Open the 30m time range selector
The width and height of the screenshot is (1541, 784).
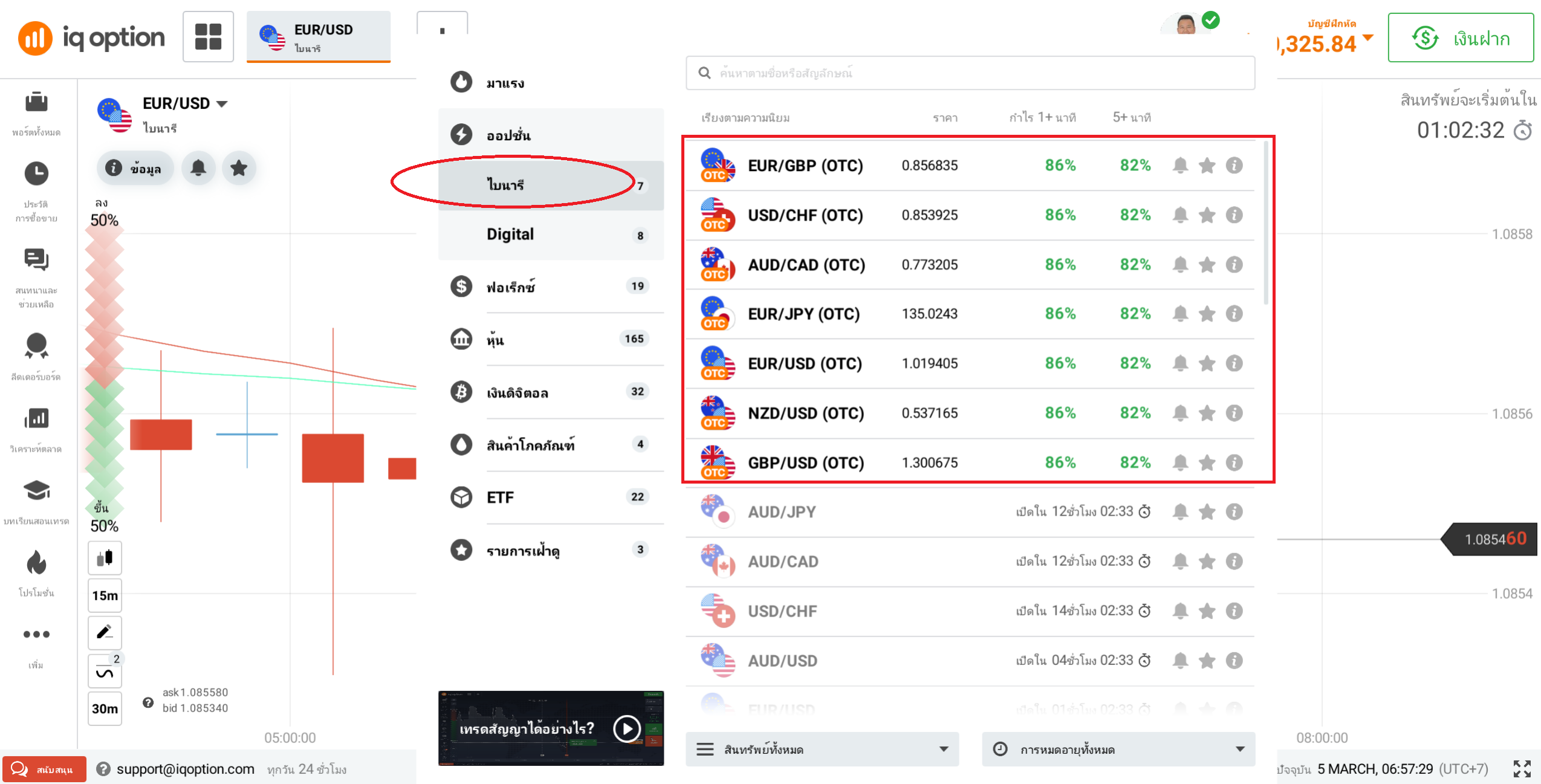[x=105, y=708]
